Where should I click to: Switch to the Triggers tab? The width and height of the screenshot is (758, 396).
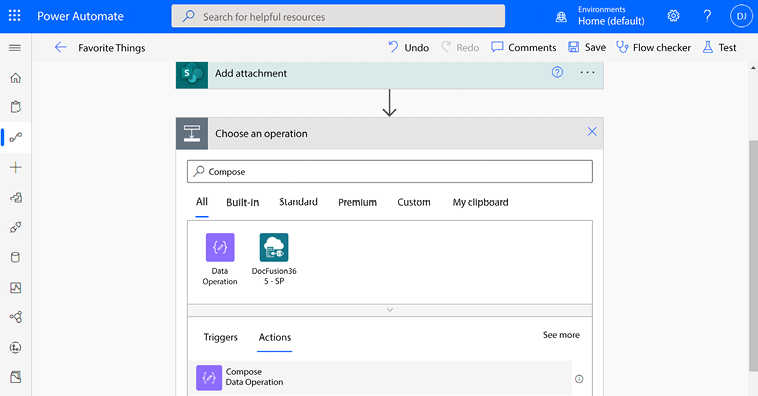220,337
